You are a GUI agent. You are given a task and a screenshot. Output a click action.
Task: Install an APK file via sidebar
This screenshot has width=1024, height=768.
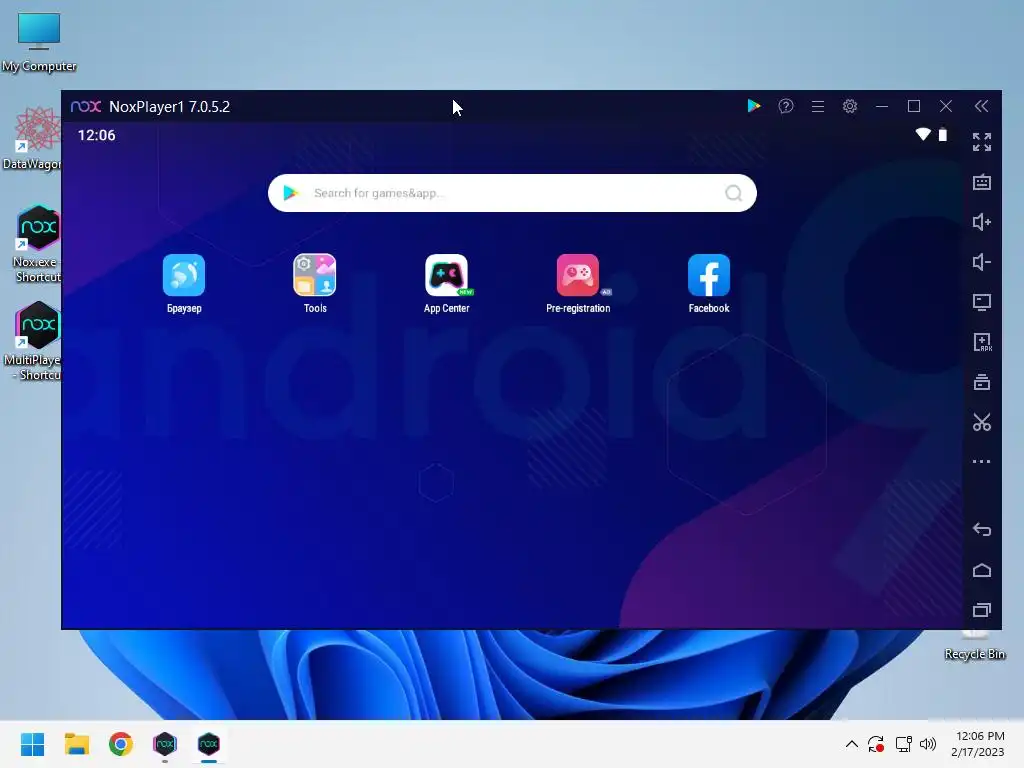click(982, 342)
